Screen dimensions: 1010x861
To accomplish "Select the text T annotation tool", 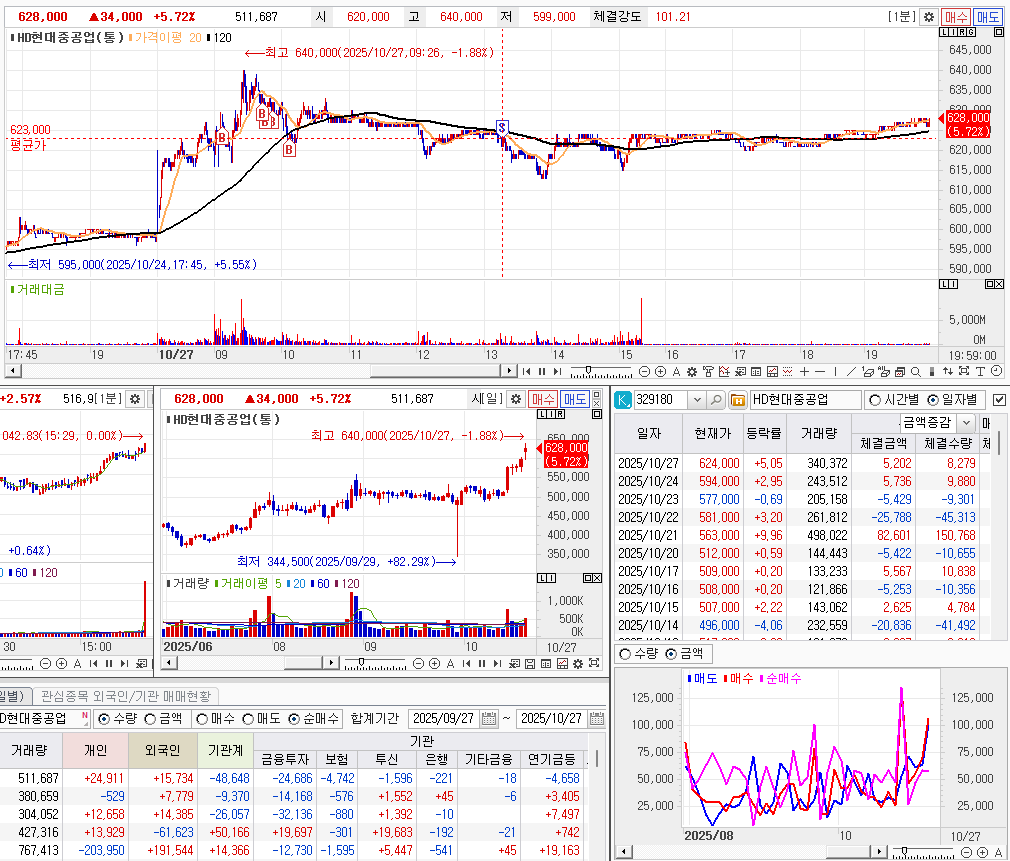I will [980, 372].
